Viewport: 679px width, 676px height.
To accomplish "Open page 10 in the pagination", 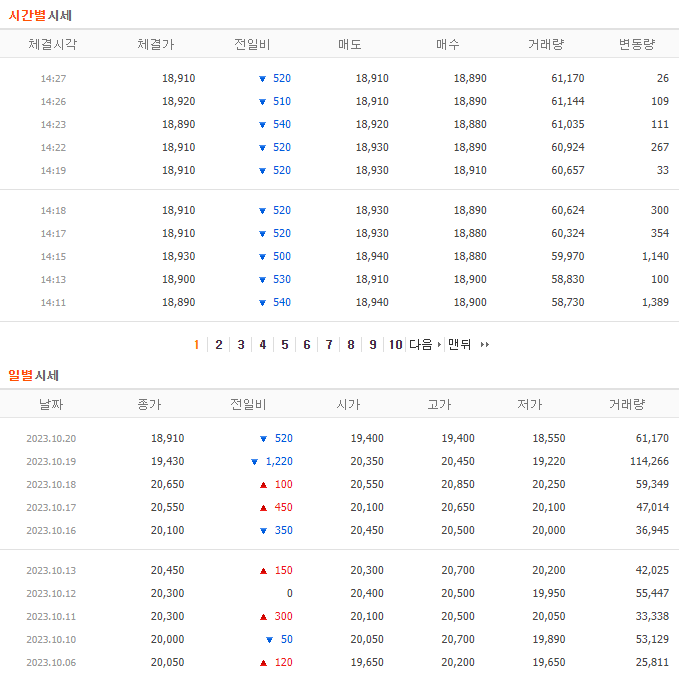I will pos(395,345).
